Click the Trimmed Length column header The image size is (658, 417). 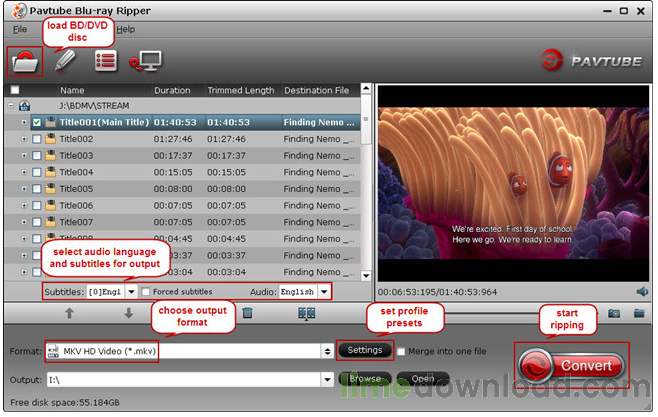pyautogui.click(x=240, y=90)
